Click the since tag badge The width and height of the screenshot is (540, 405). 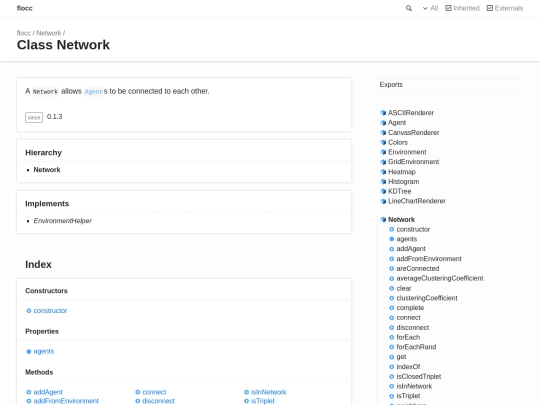[34, 117]
